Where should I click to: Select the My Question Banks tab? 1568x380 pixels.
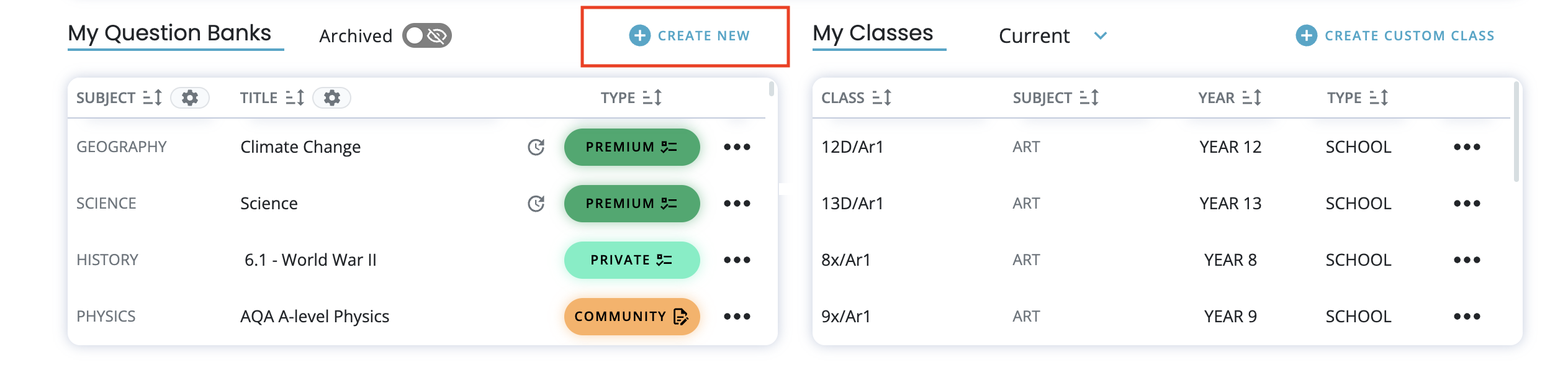tap(169, 33)
